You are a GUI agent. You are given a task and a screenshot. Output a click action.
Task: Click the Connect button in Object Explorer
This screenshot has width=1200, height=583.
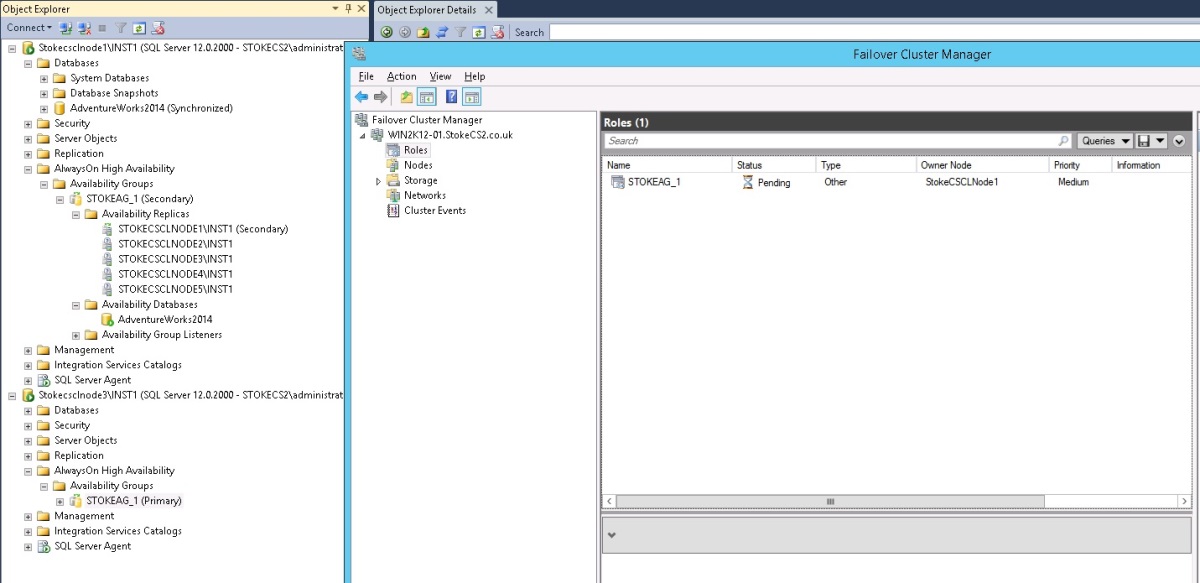point(29,28)
